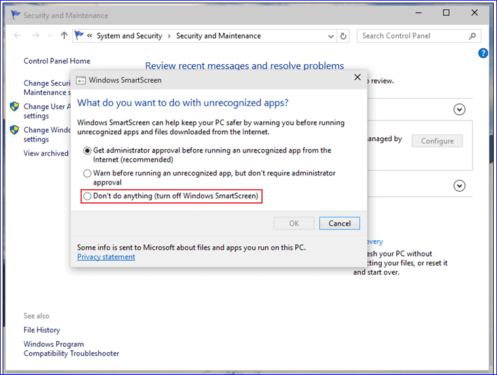Image resolution: width=497 pixels, height=375 pixels.
Task: Open Change User Account Control settings
Action: (x=47, y=111)
